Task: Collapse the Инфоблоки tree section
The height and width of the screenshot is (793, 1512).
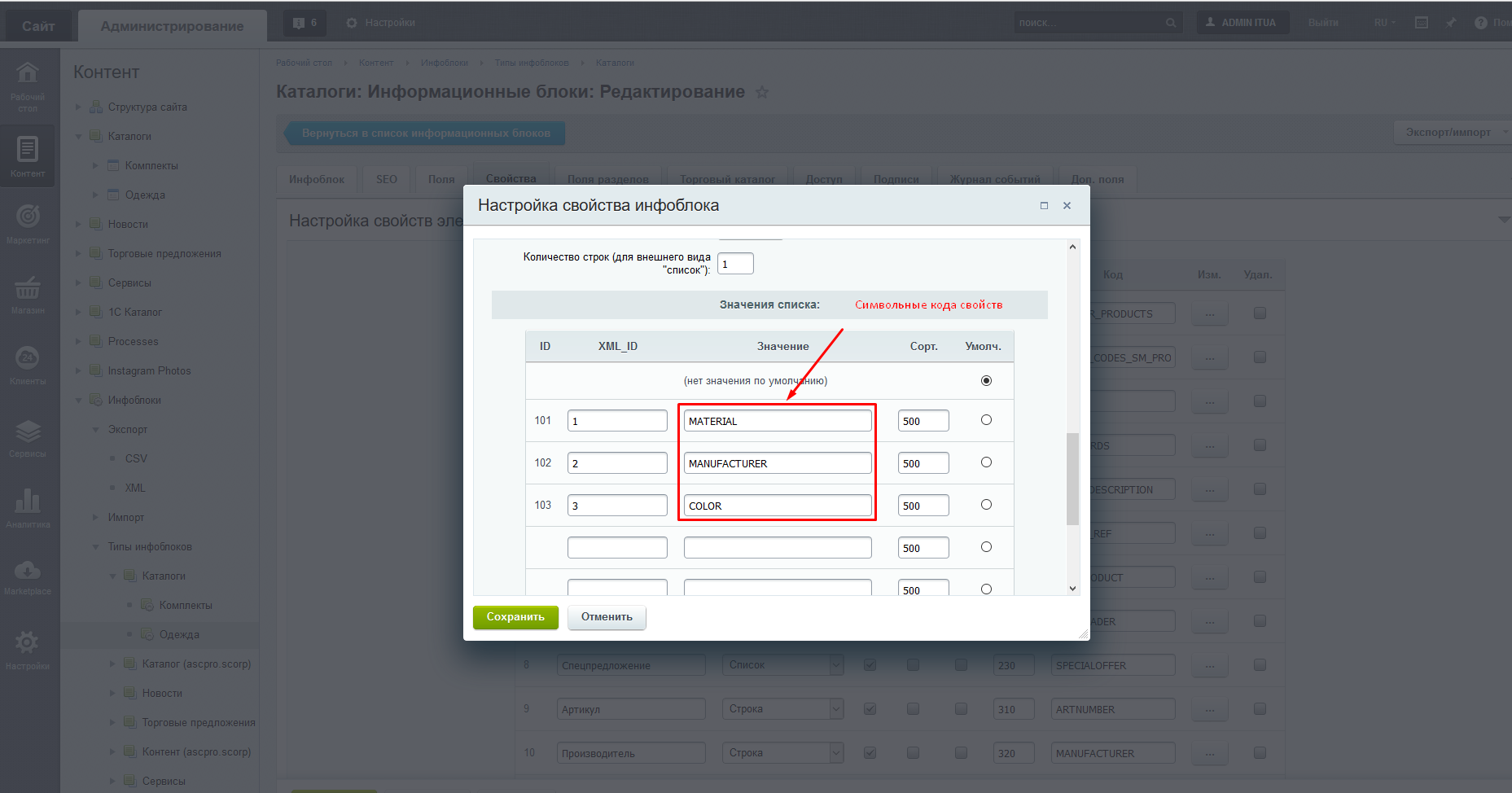Action: pos(79,401)
